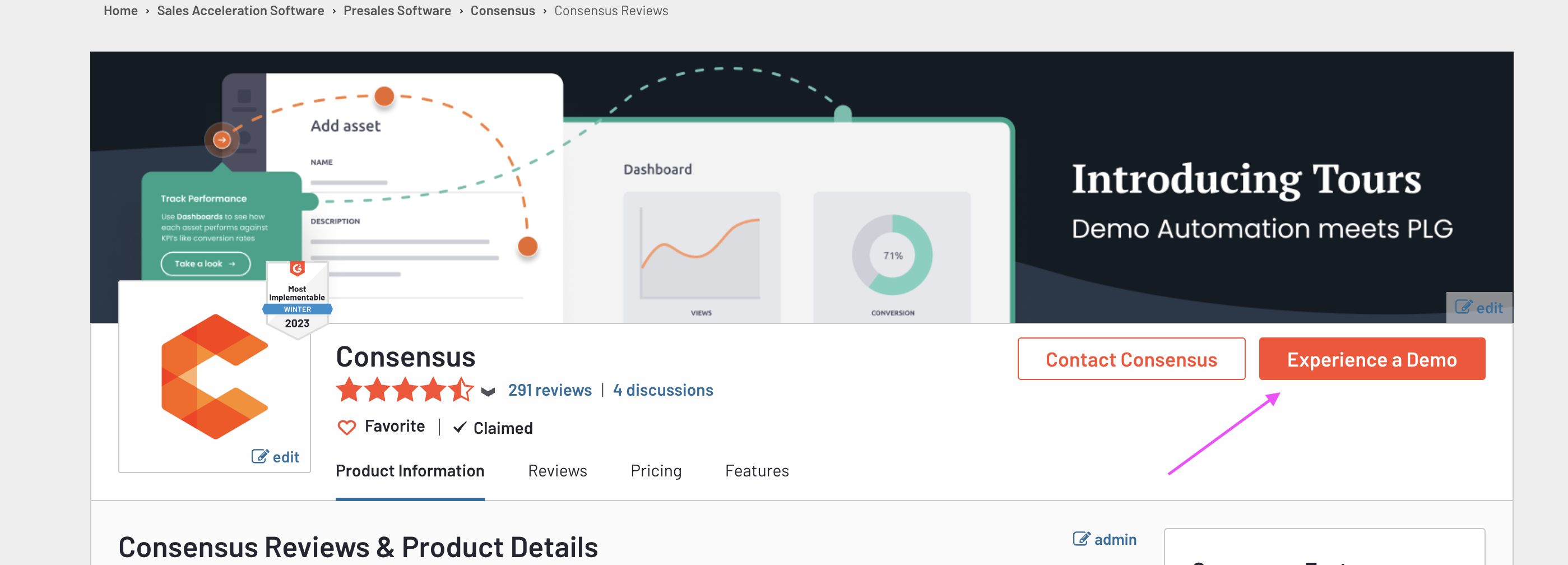Switch to the Reviews tab

pyautogui.click(x=557, y=471)
